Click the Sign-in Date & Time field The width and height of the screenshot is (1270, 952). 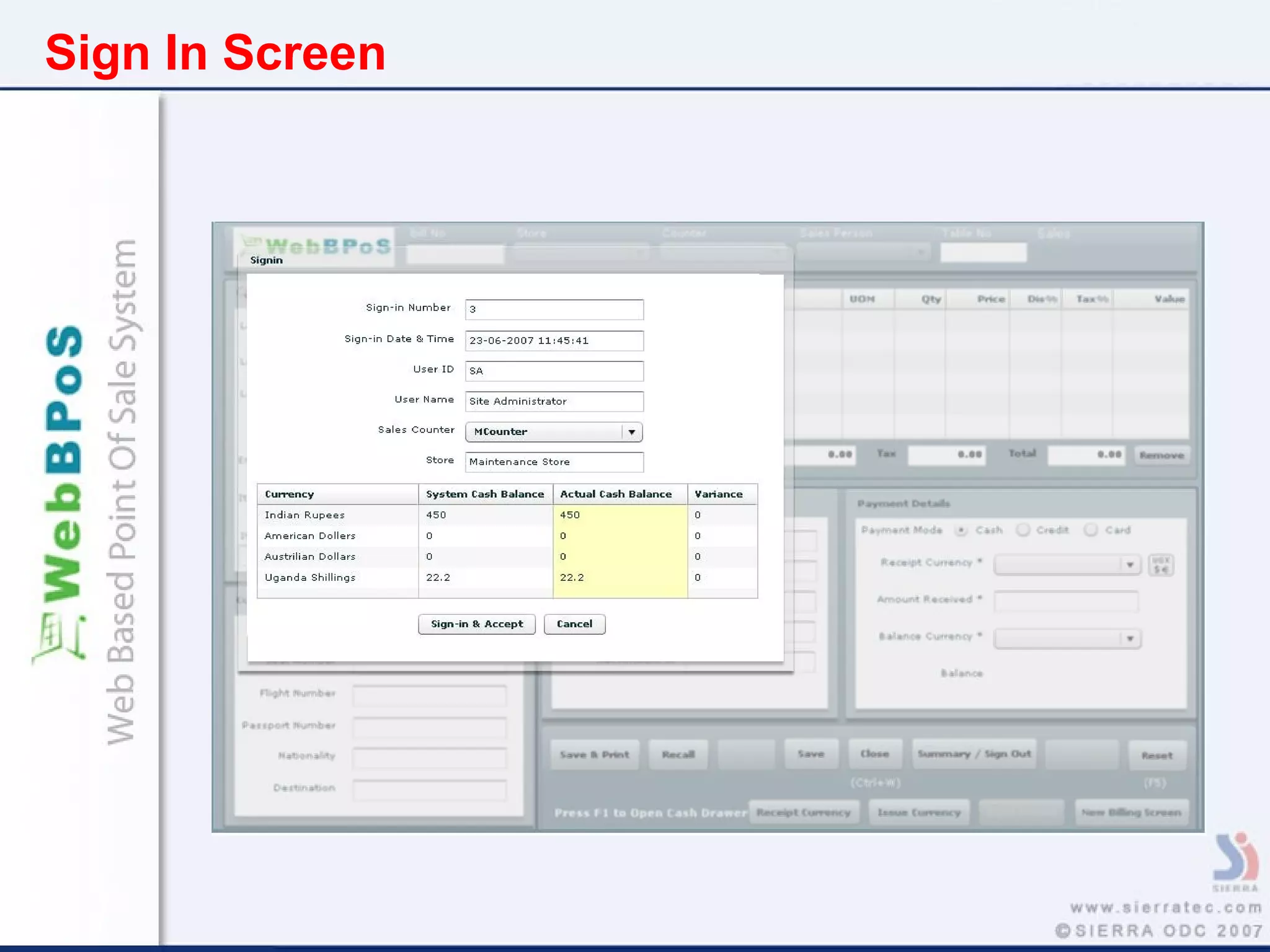[x=554, y=340]
